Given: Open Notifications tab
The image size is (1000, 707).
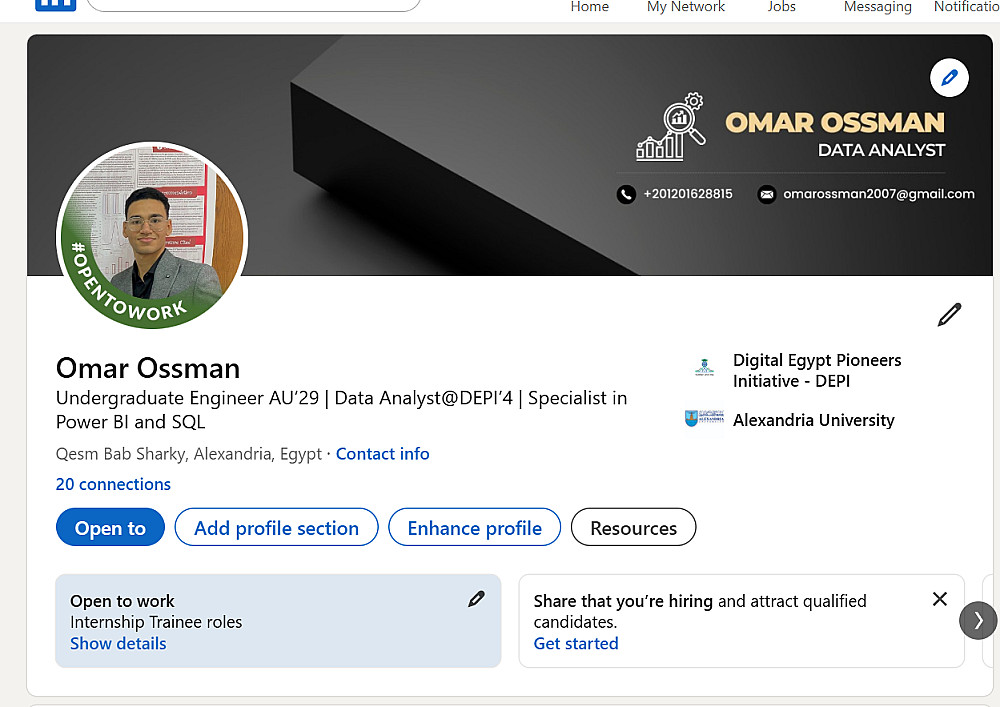Looking at the screenshot, I should (966, 6).
